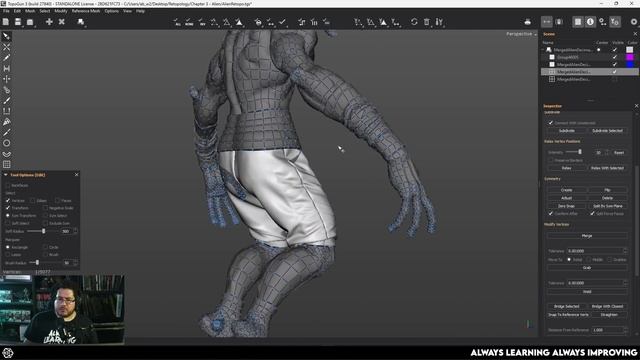Open the Edit menu
The width and height of the screenshot is (640, 360).
(17, 11)
